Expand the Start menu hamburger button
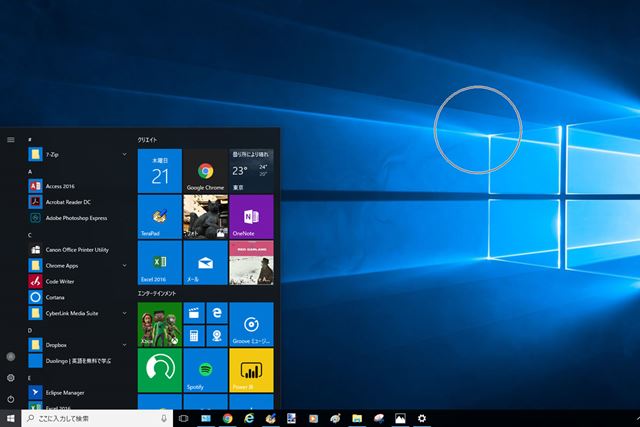The width and height of the screenshot is (640, 427). [11, 140]
